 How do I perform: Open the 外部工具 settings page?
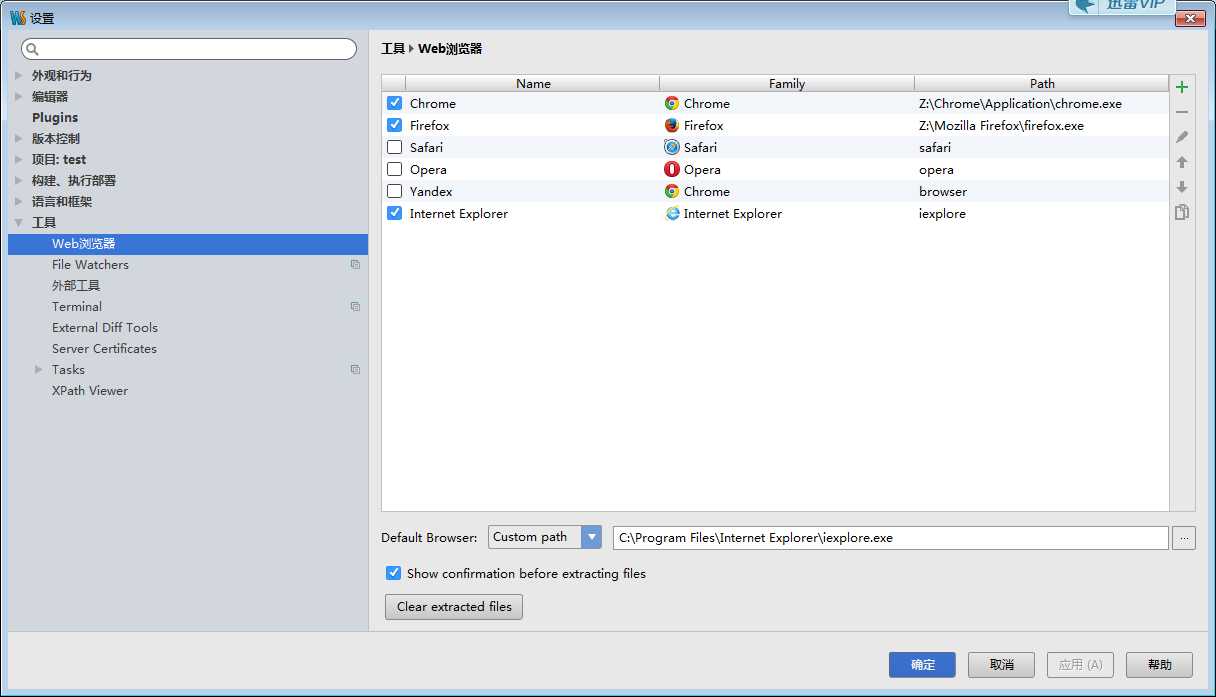(x=76, y=286)
